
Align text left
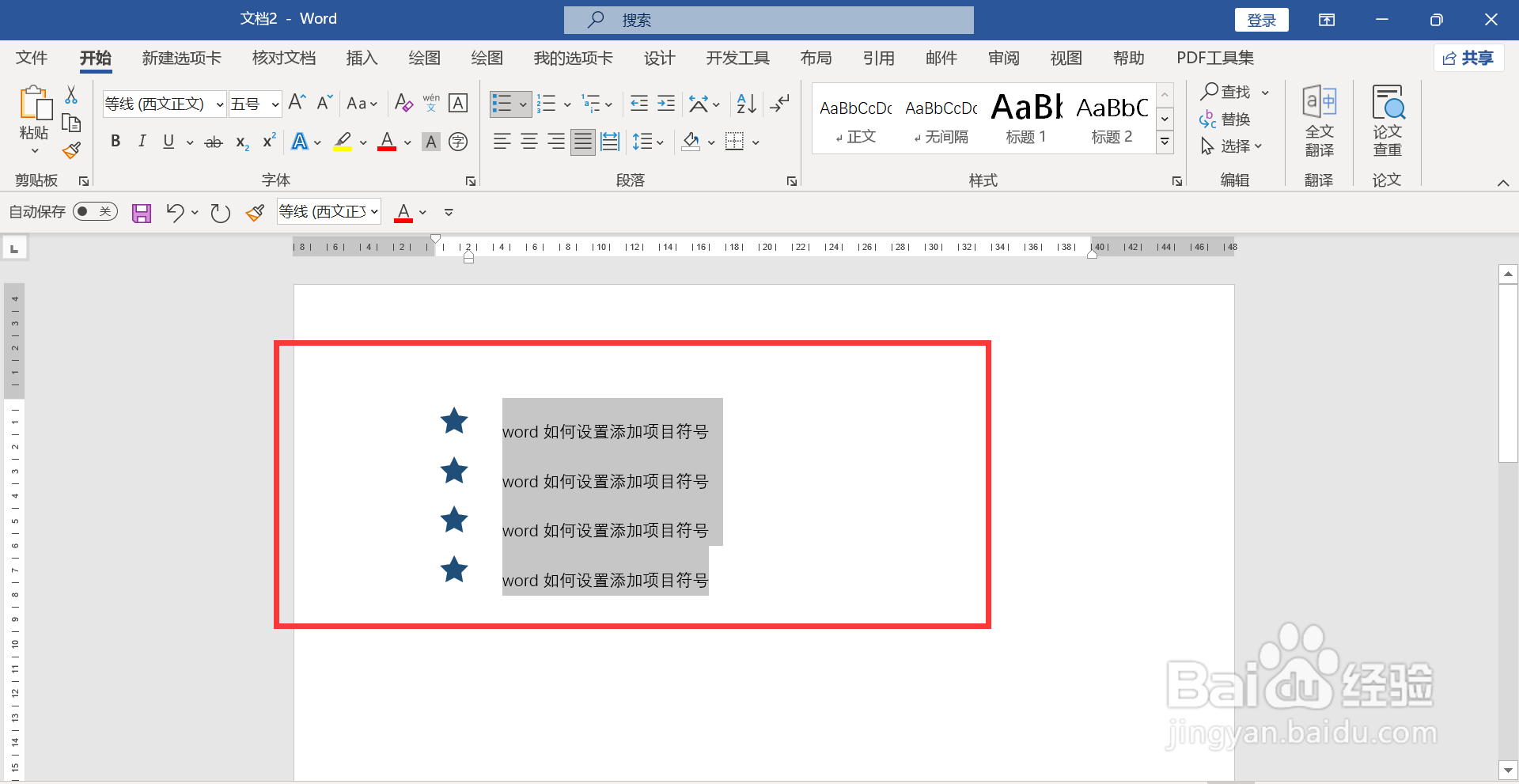(x=502, y=142)
